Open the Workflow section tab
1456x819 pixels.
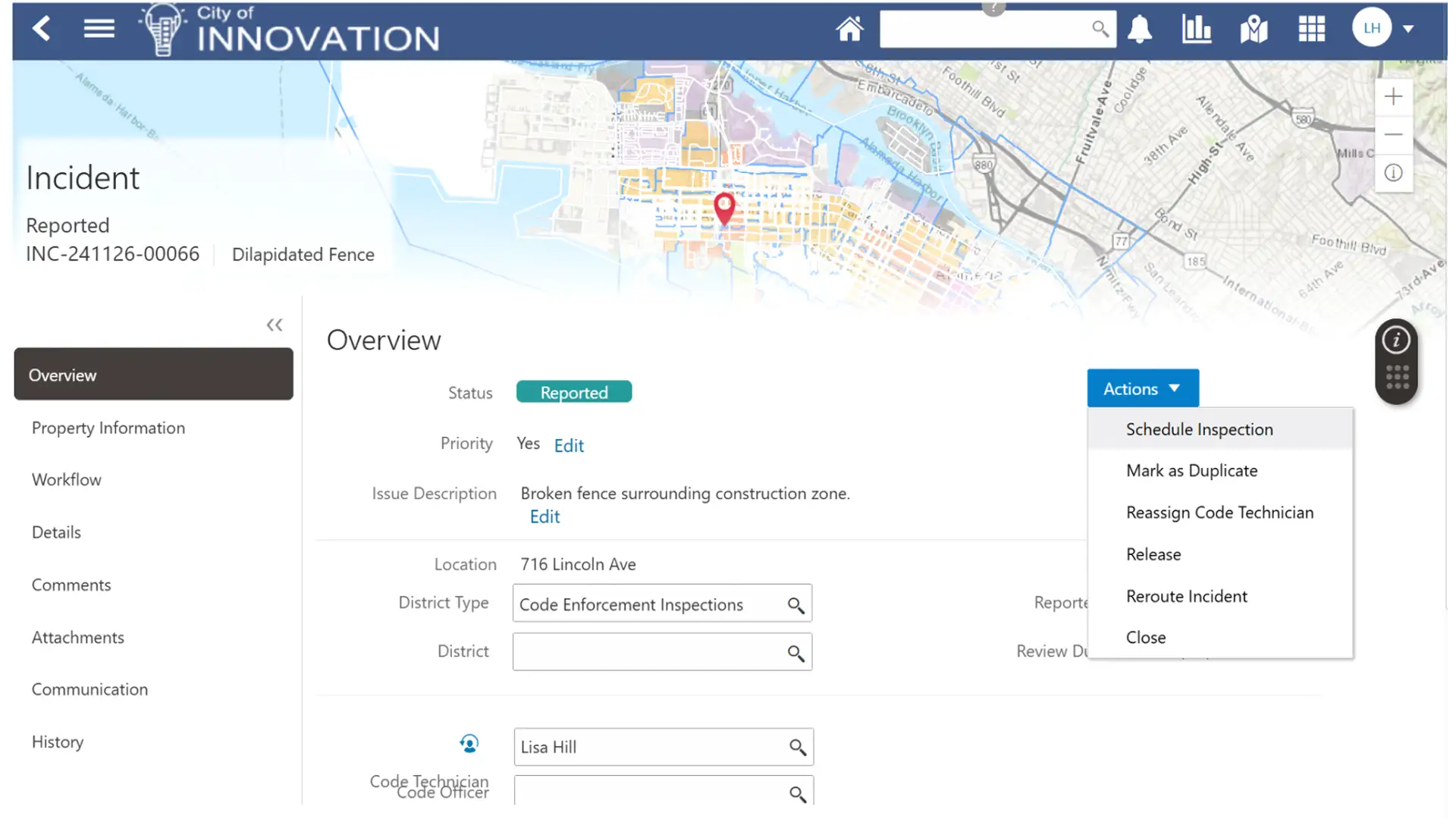click(x=67, y=480)
